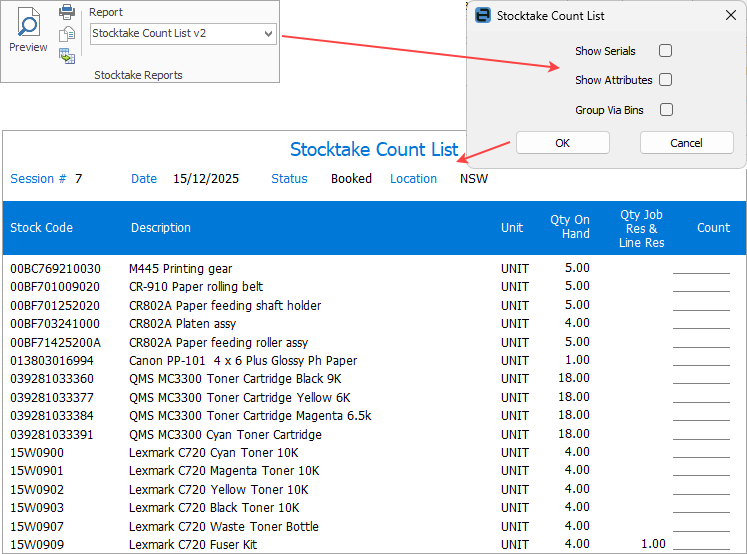Click the copy document icon below printer
The width and height of the screenshot is (747, 554).
point(67,34)
